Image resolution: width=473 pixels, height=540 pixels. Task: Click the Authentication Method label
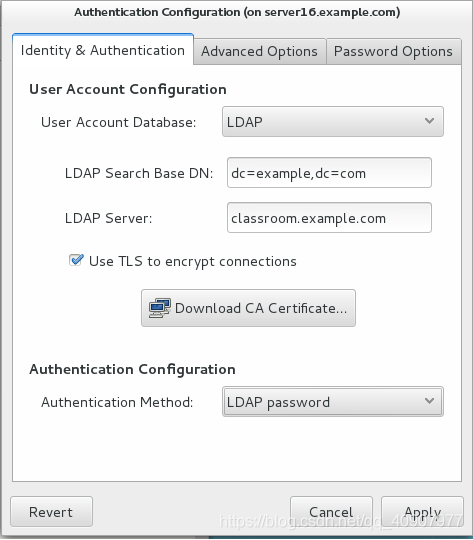coord(117,402)
